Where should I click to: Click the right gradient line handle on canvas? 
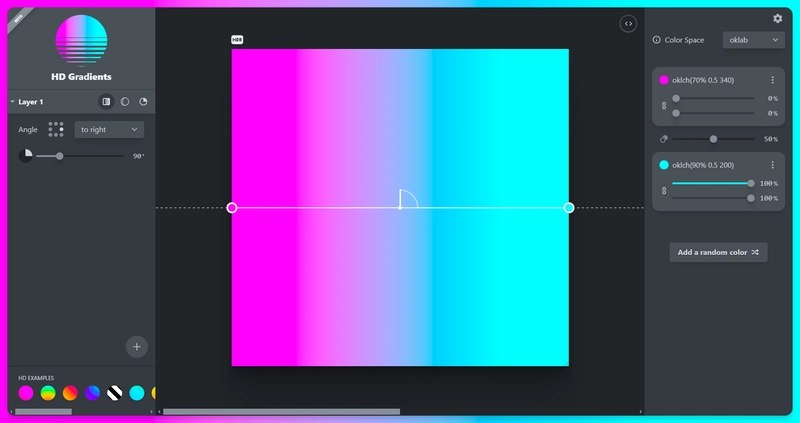(569, 208)
